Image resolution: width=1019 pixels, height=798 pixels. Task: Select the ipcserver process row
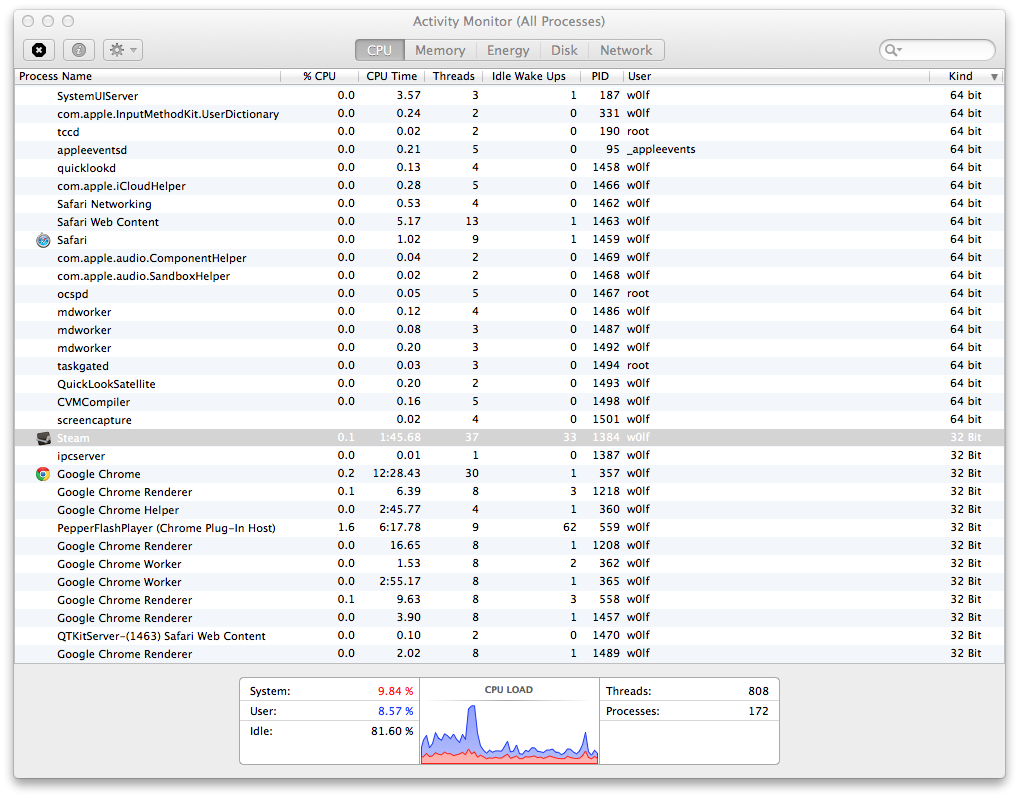[510, 456]
